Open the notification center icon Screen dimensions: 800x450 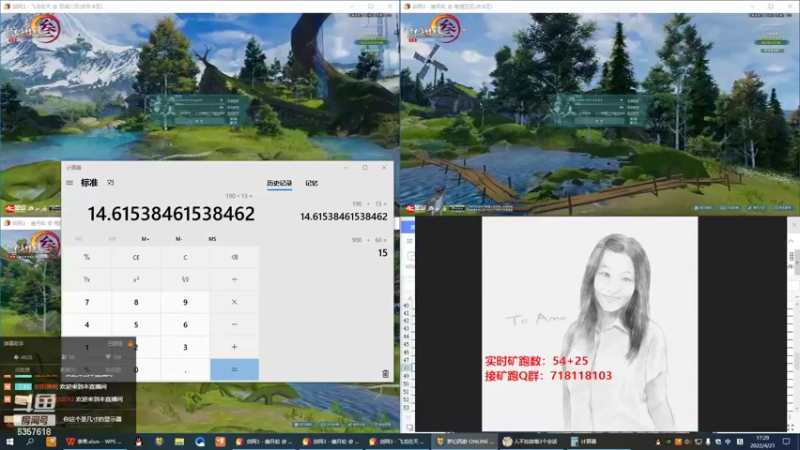pos(787,441)
